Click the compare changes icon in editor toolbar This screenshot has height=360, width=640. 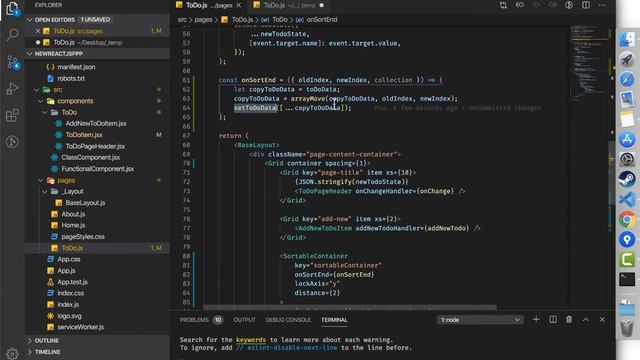pos(503,5)
